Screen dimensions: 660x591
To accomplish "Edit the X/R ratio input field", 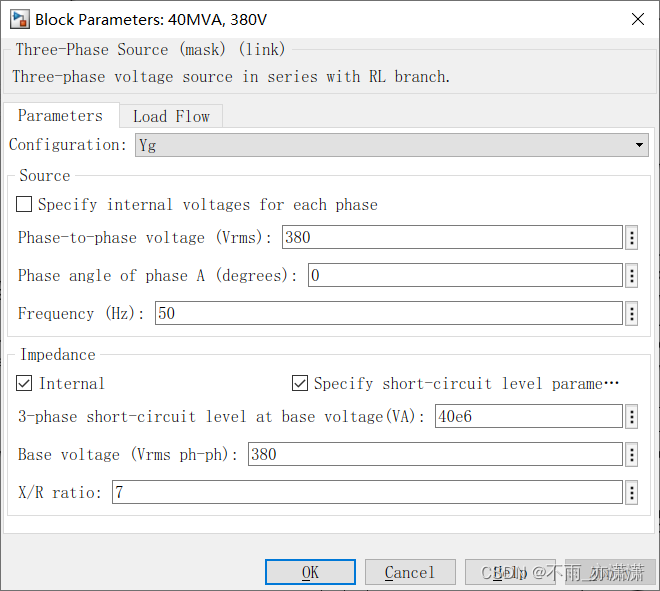I will point(366,493).
